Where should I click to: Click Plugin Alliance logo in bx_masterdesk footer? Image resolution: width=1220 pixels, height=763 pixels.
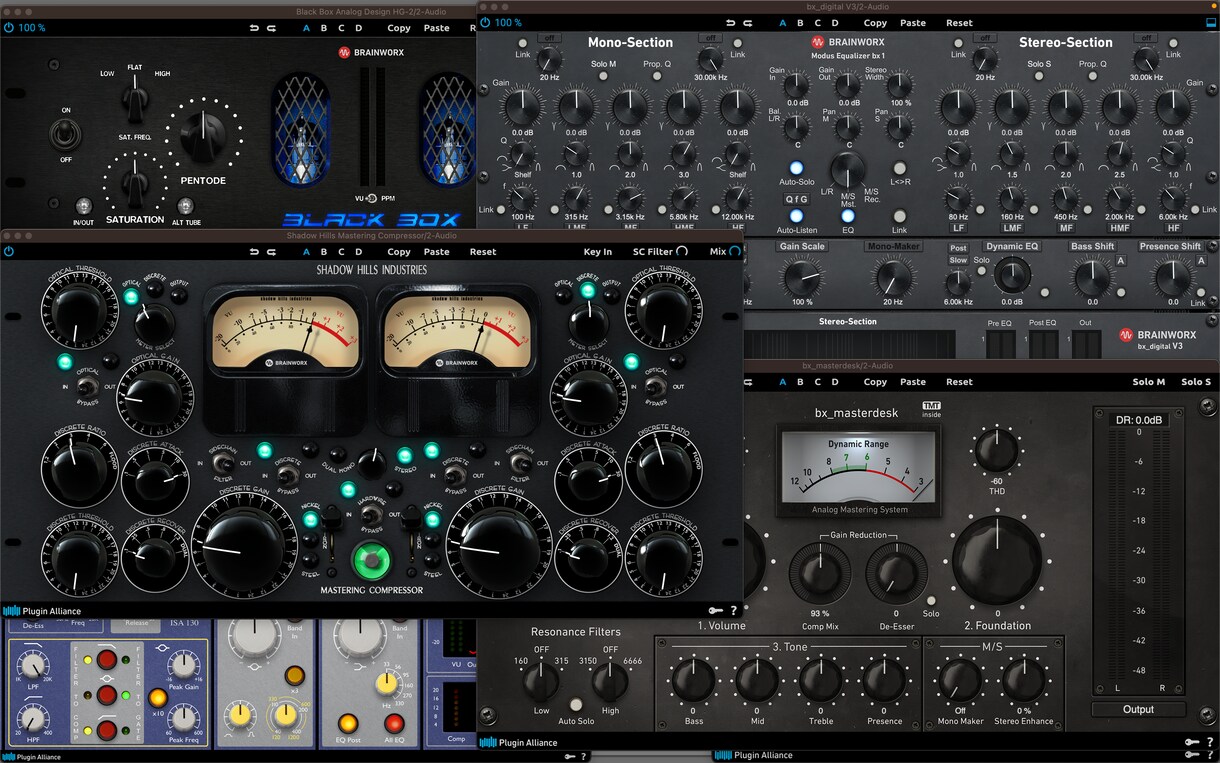point(518,742)
